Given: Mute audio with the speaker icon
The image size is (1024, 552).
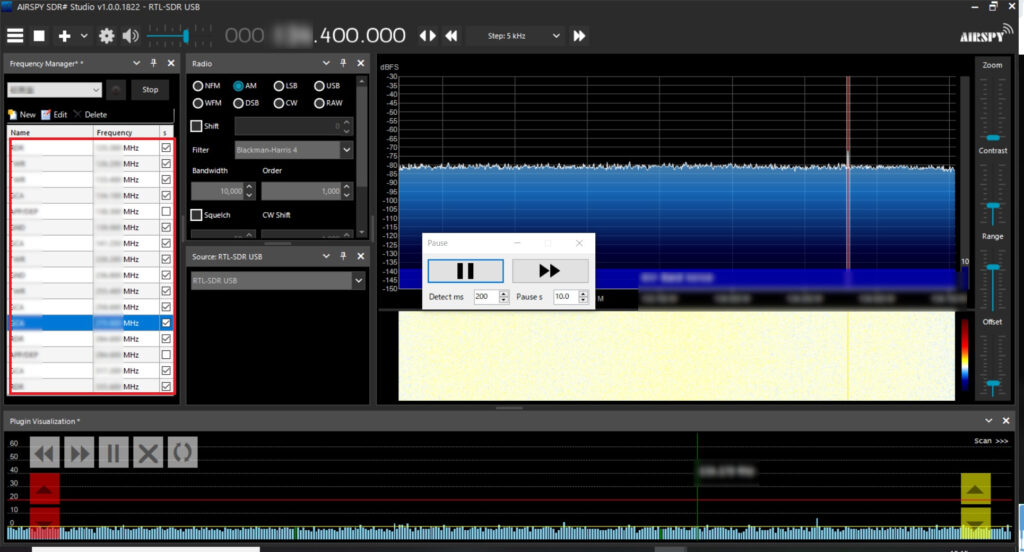Looking at the screenshot, I should [x=131, y=36].
